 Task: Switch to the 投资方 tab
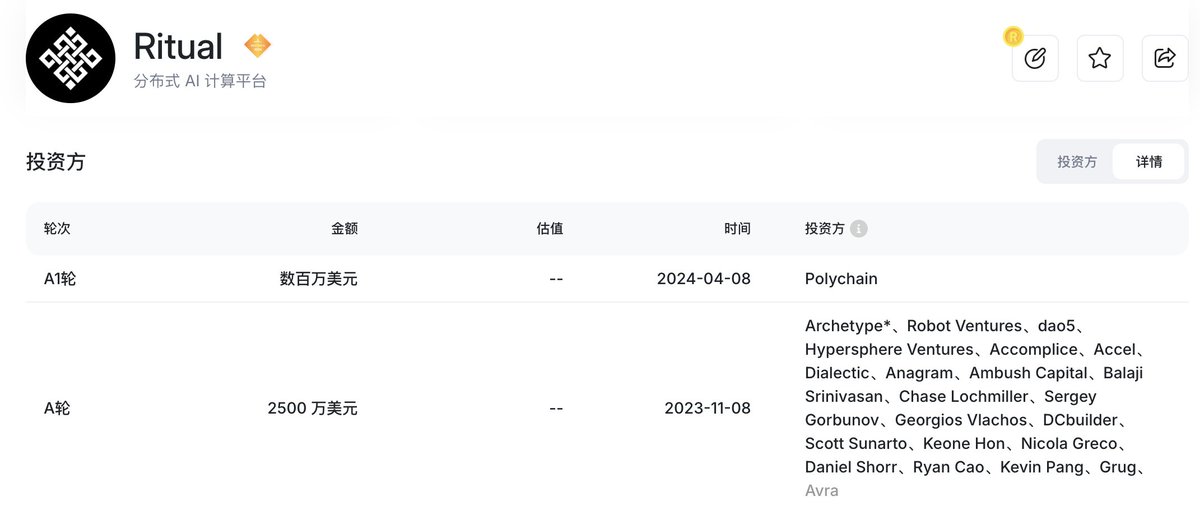[x=1077, y=161]
